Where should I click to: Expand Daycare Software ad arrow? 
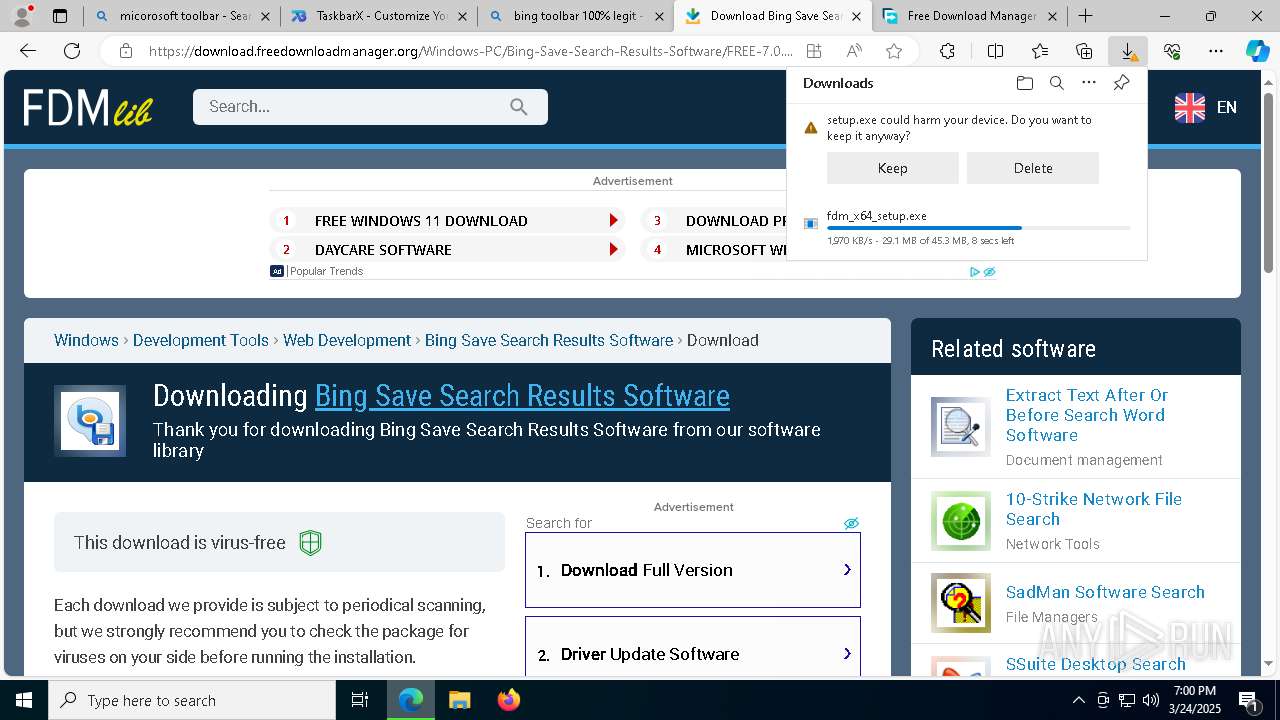[613, 250]
